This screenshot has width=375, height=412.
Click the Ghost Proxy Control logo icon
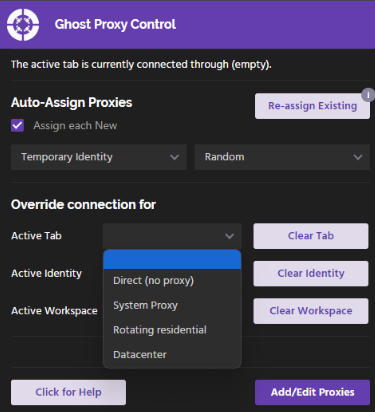coord(23,25)
